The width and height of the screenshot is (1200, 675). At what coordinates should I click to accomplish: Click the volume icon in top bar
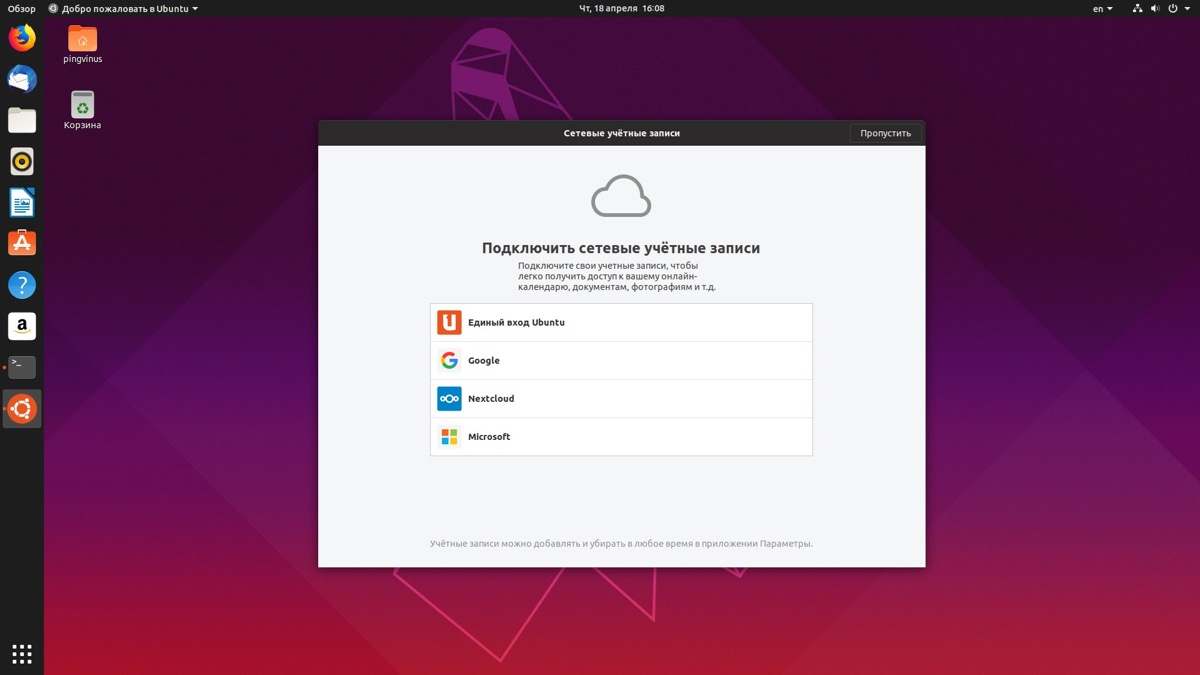tap(1155, 8)
